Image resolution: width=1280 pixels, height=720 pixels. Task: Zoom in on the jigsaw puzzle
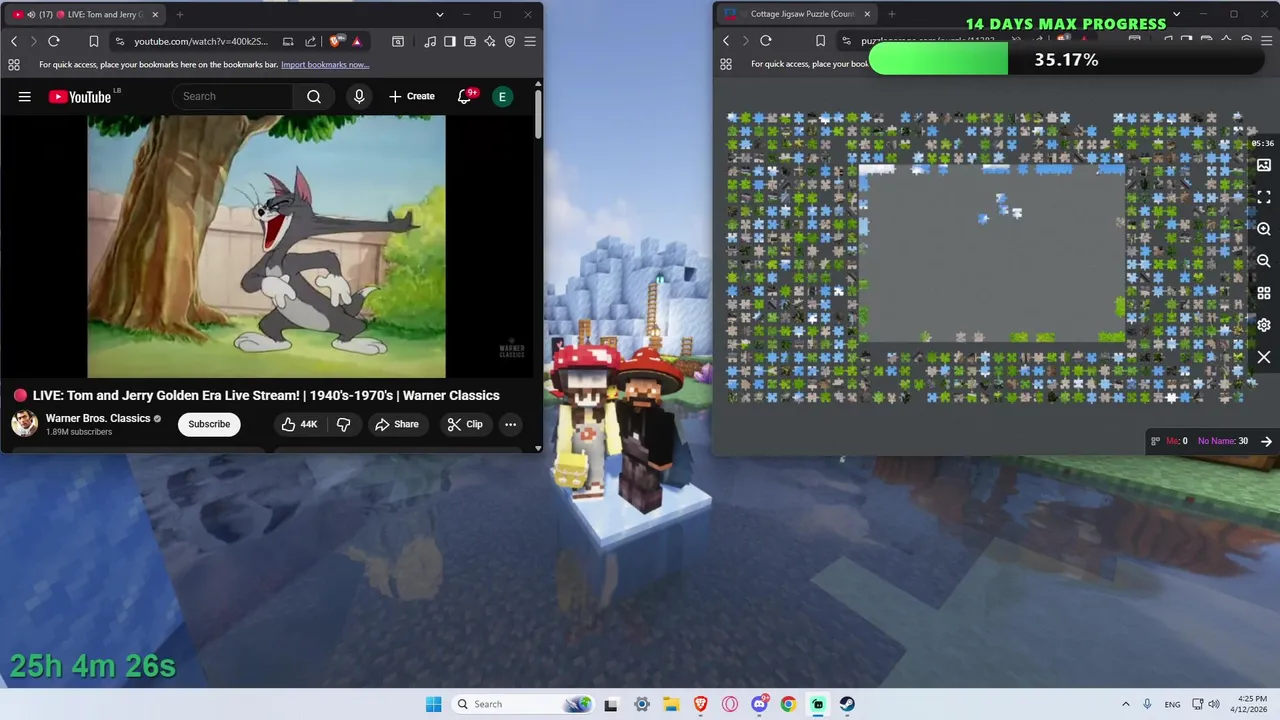coord(1264,229)
